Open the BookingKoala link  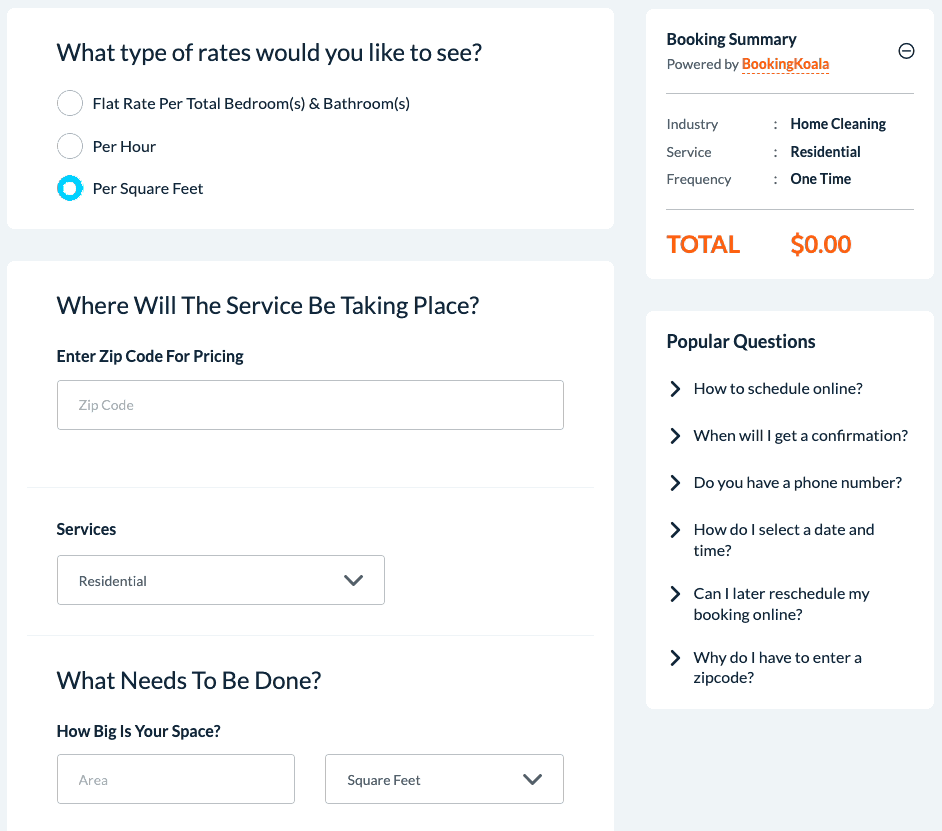(x=785, y=64)
